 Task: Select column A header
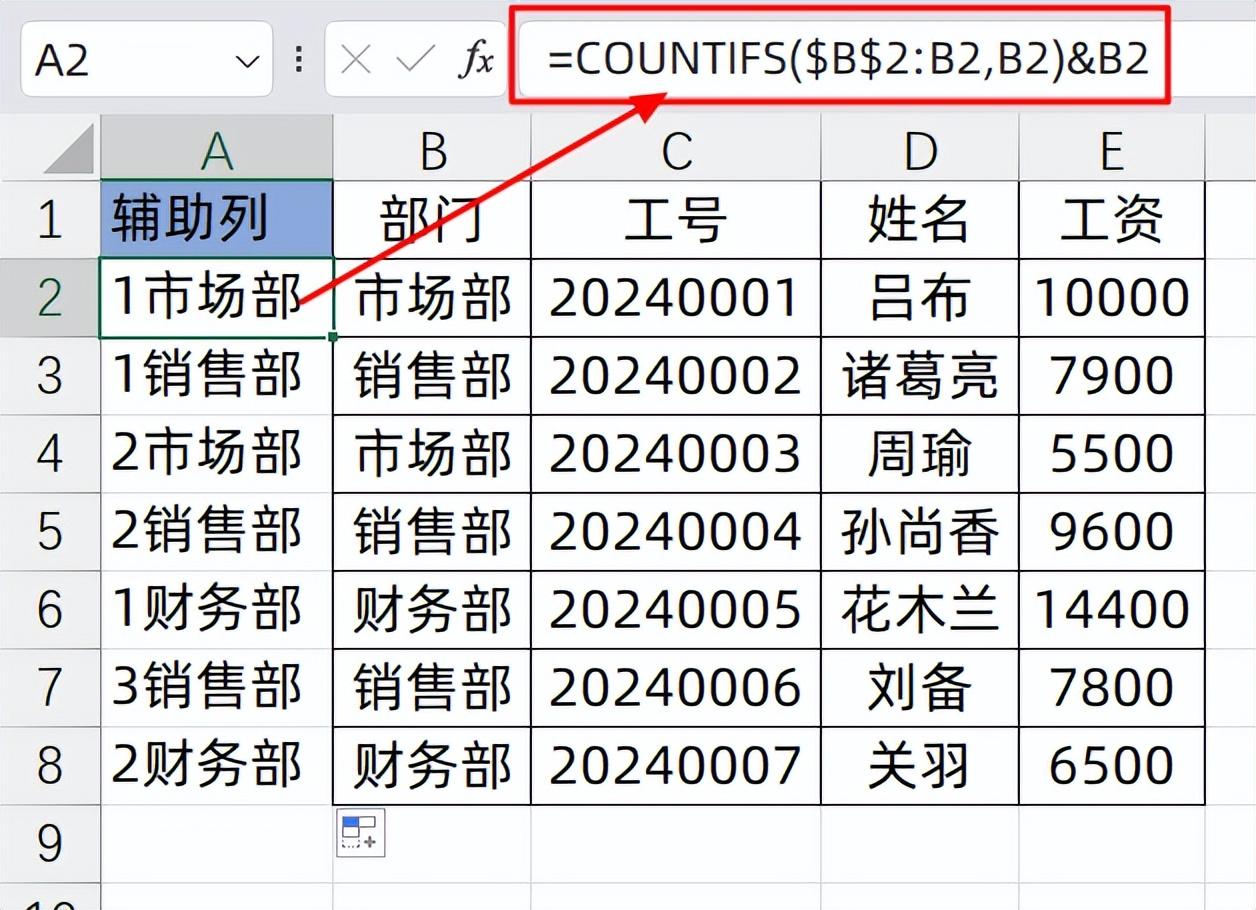(216, 150)
